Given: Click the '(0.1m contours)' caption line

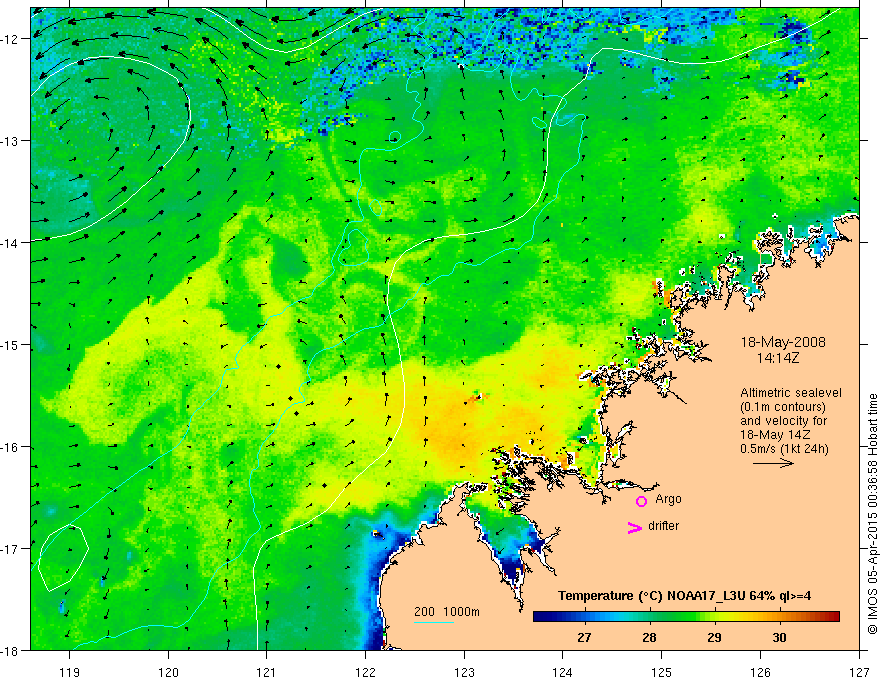Looking at the screenshot, I should tap(783, 407).
